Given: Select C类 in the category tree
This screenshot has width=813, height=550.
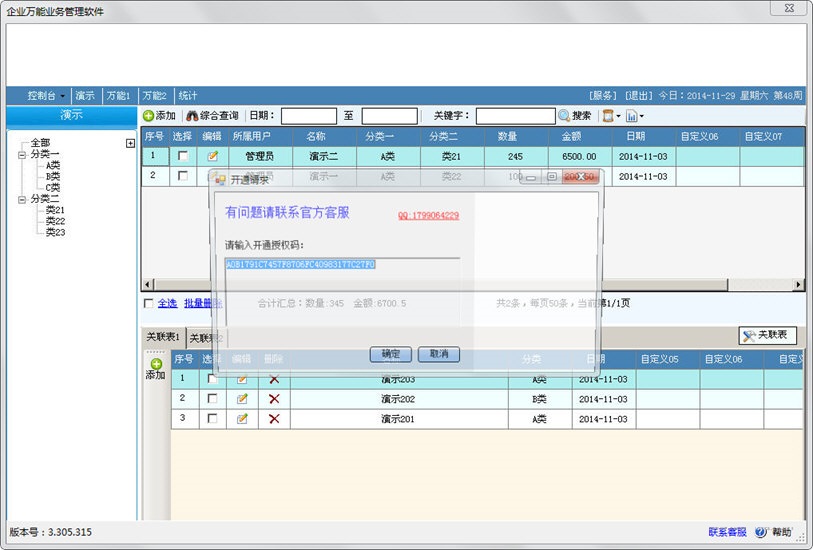Looking at the screenshot, I should coord(53,188).
